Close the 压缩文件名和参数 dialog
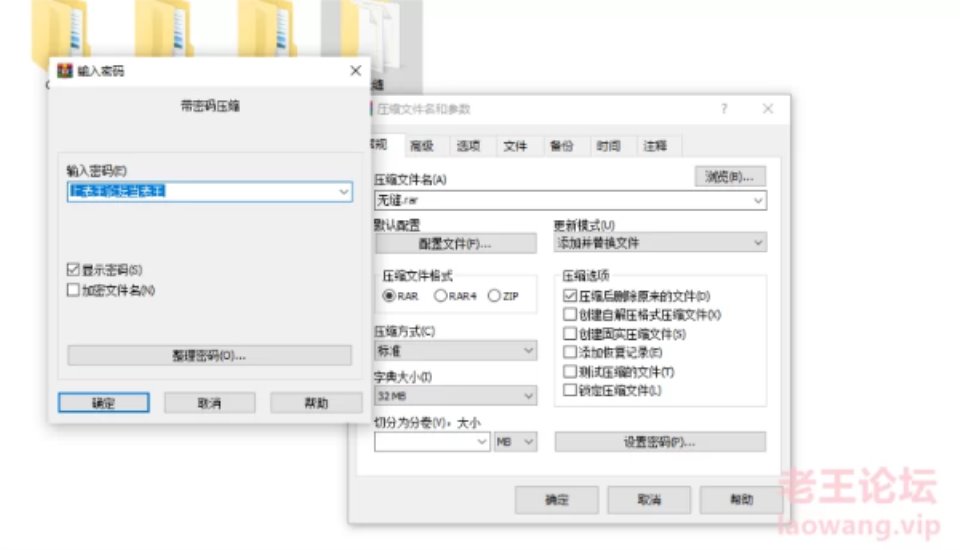Screen dimensions: 960x550 (x=768, y=108)
